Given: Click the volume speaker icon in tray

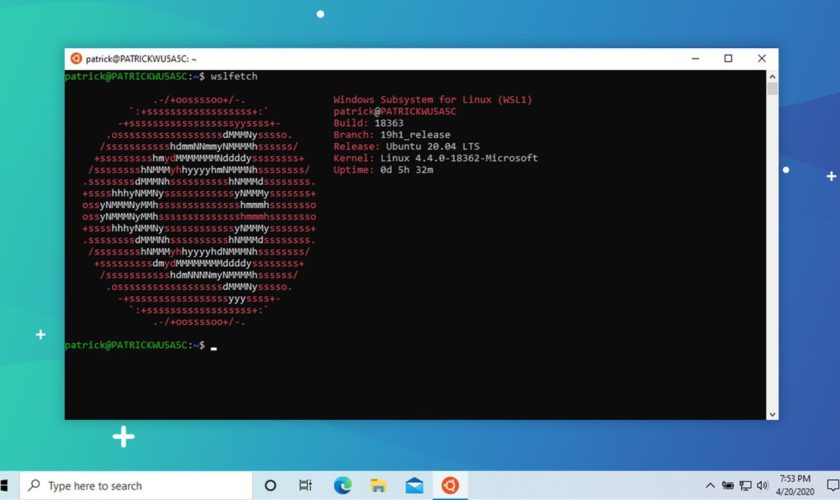Looking at the screenshot, I should click(762, 486).
